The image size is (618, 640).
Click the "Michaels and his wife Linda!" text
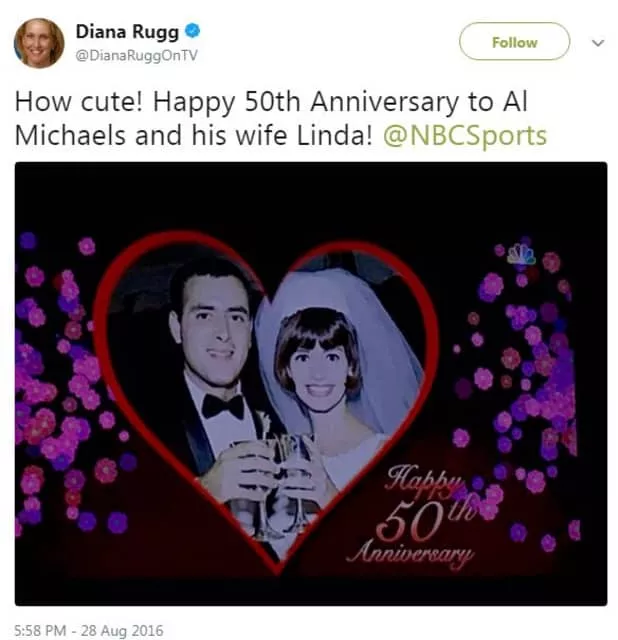[x=195, y=136]
